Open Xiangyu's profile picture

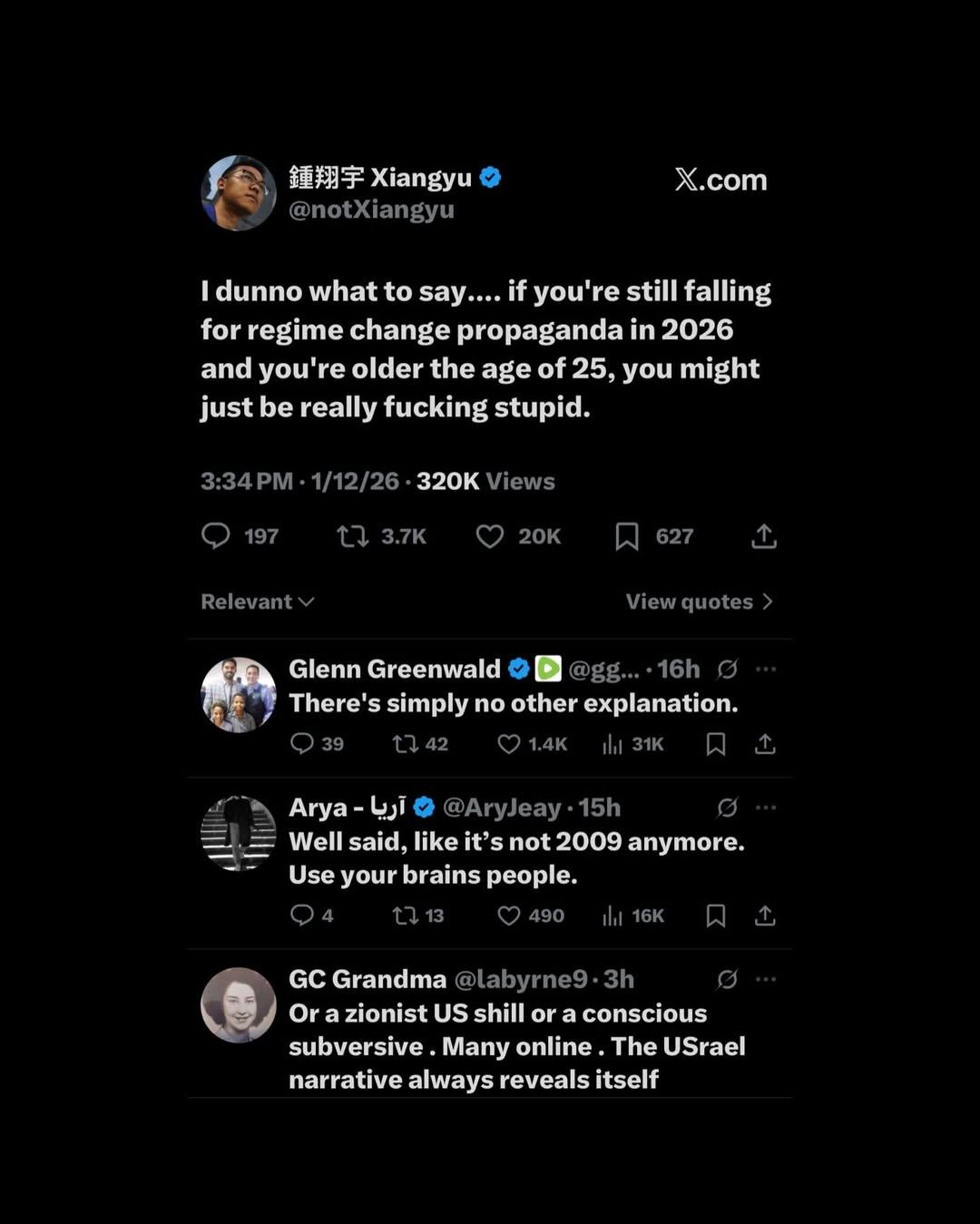pyautogui.click(x=238, y=192)
